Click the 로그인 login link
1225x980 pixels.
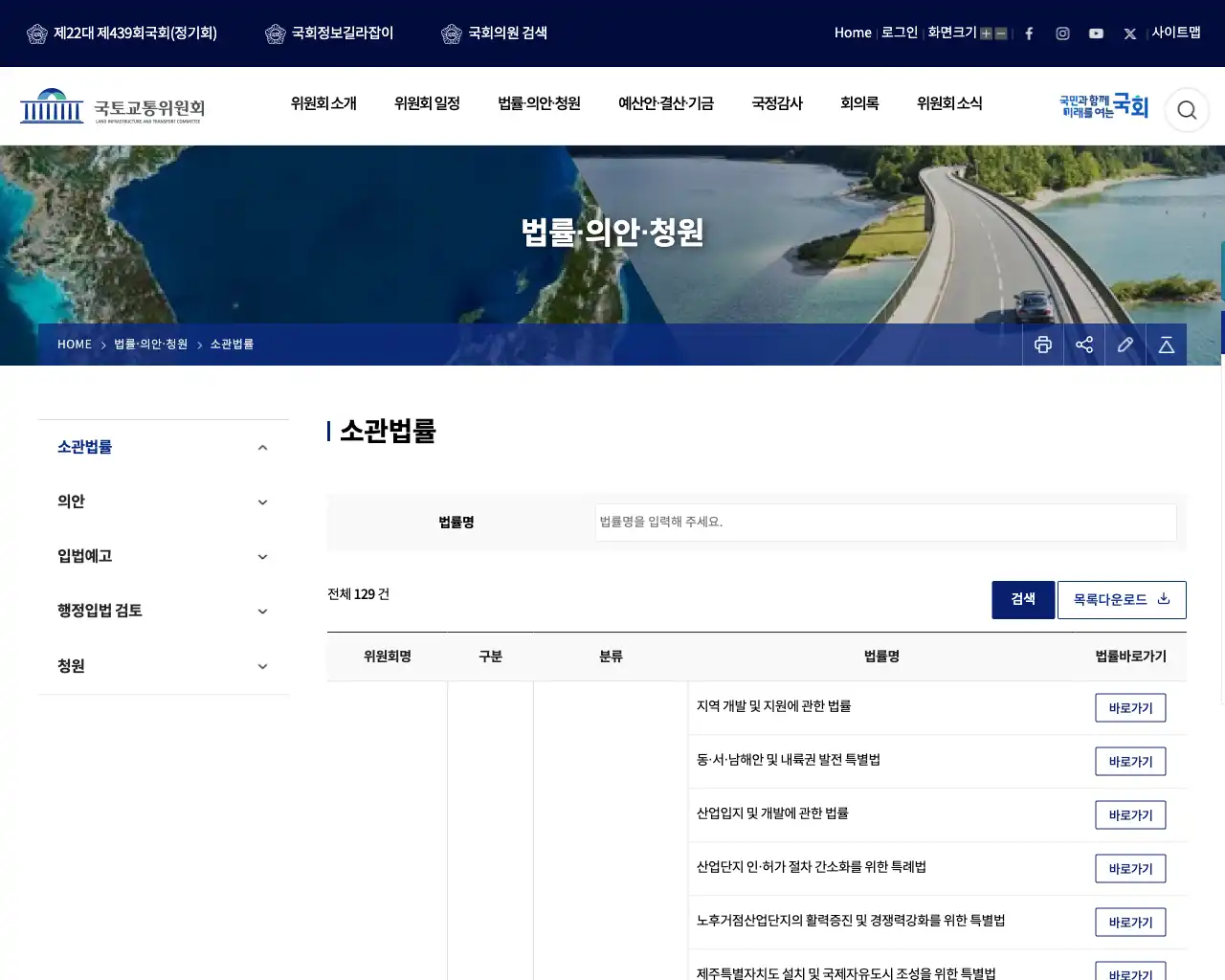[x=900, y=33]
